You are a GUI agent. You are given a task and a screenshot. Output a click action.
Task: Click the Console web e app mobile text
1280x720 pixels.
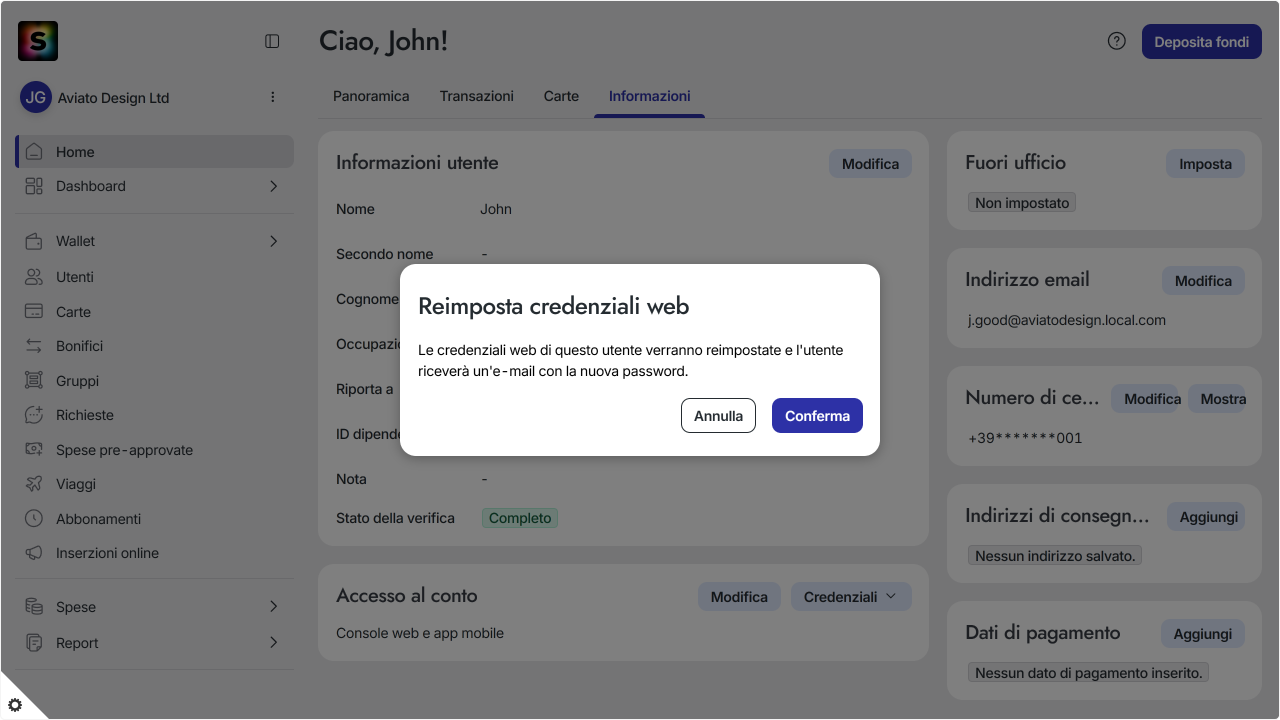420,633
